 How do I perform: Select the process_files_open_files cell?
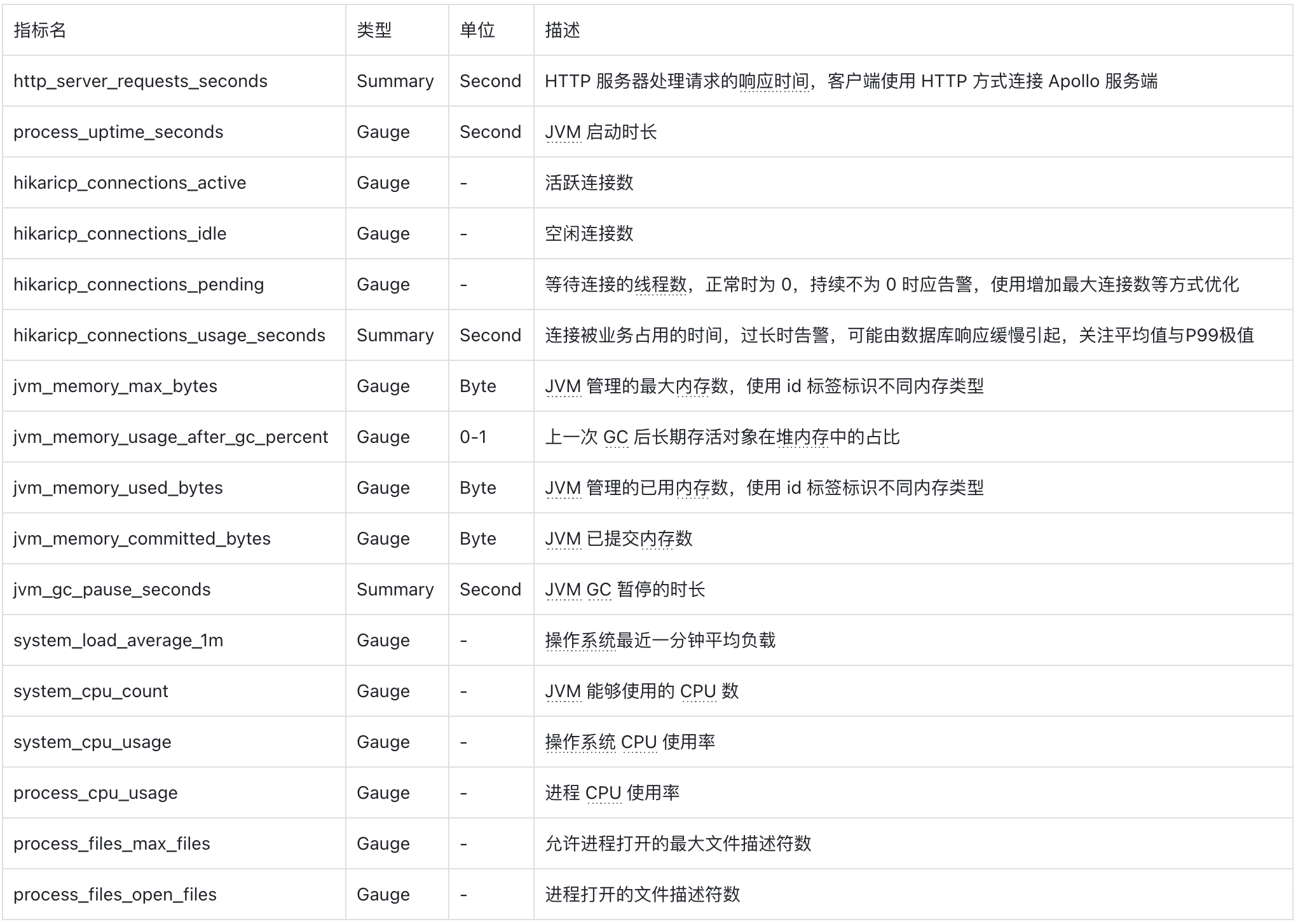(x=115, y=895)
